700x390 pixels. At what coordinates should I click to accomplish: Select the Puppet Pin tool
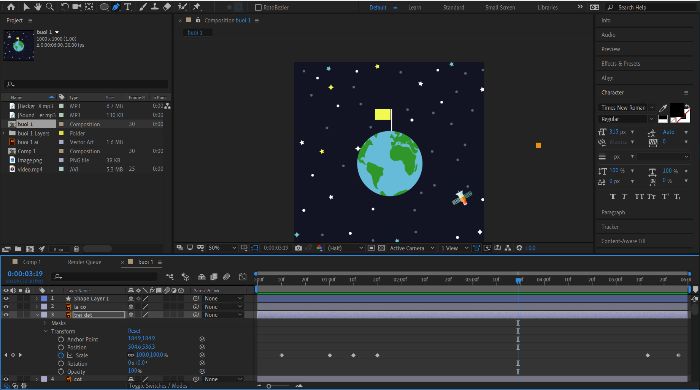(x=196, y=7)
